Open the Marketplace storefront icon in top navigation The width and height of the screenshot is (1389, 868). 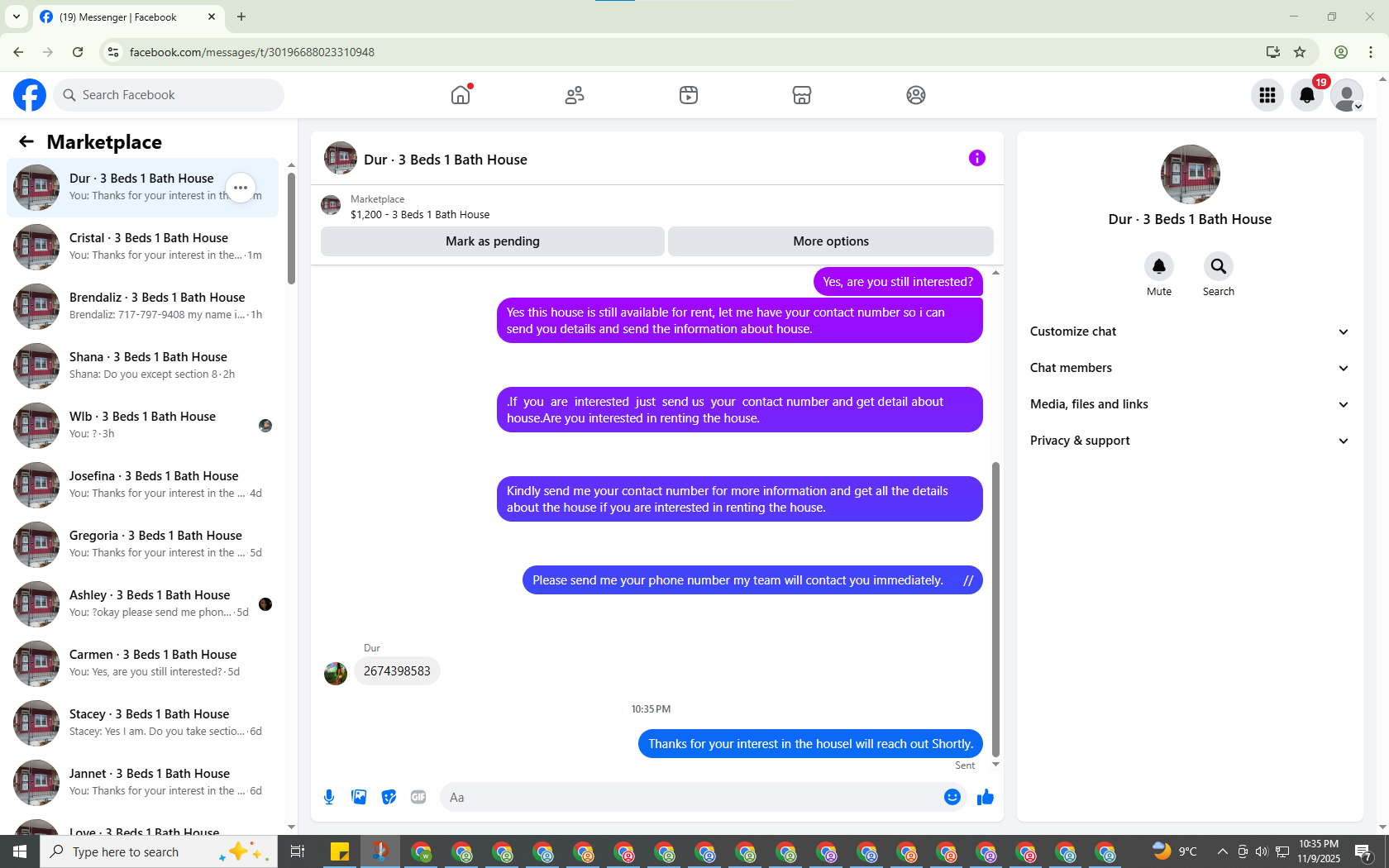tap(802, 95)
